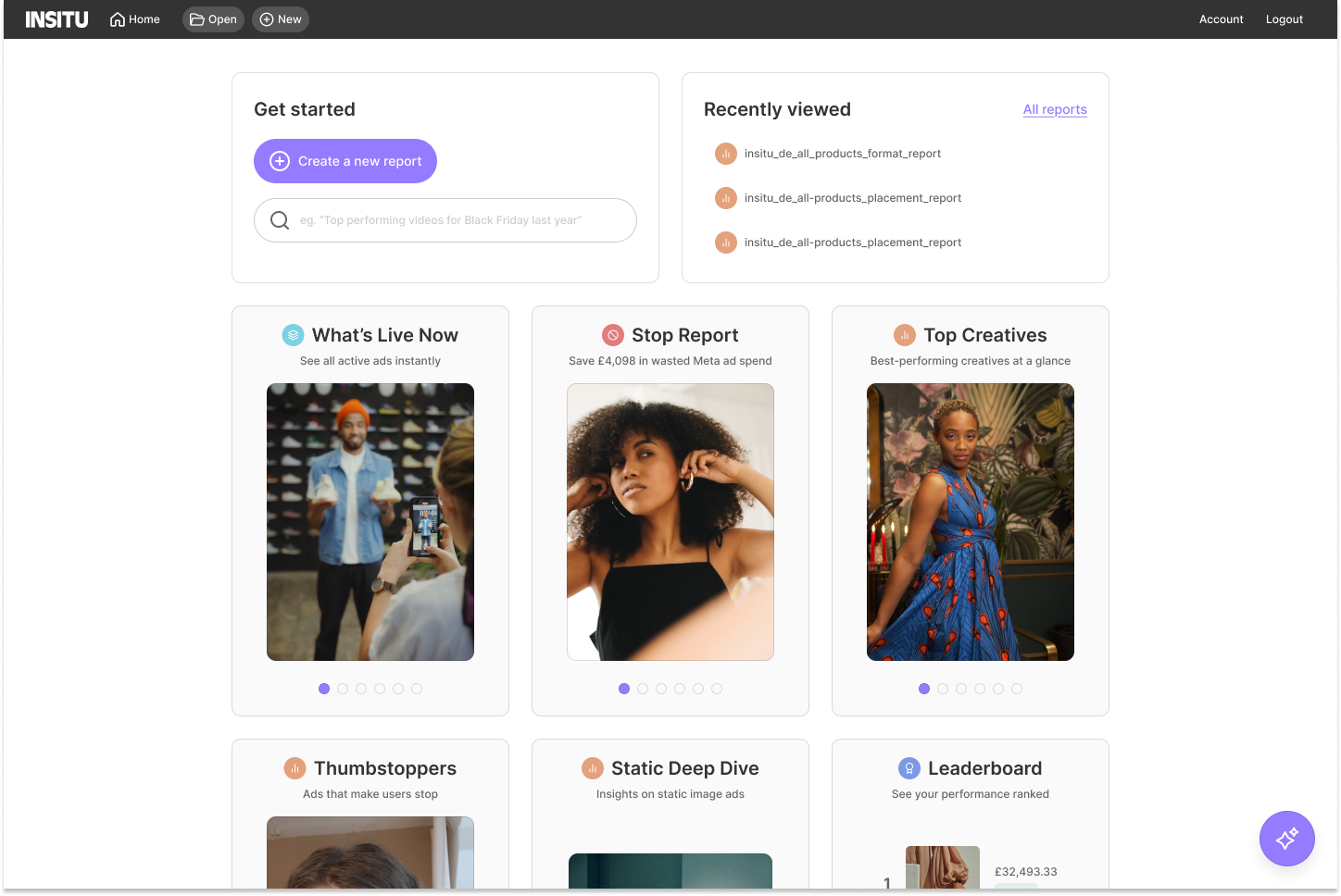Click the What's Live Now layers icon

pyautogui.click(x=293, y=335)
